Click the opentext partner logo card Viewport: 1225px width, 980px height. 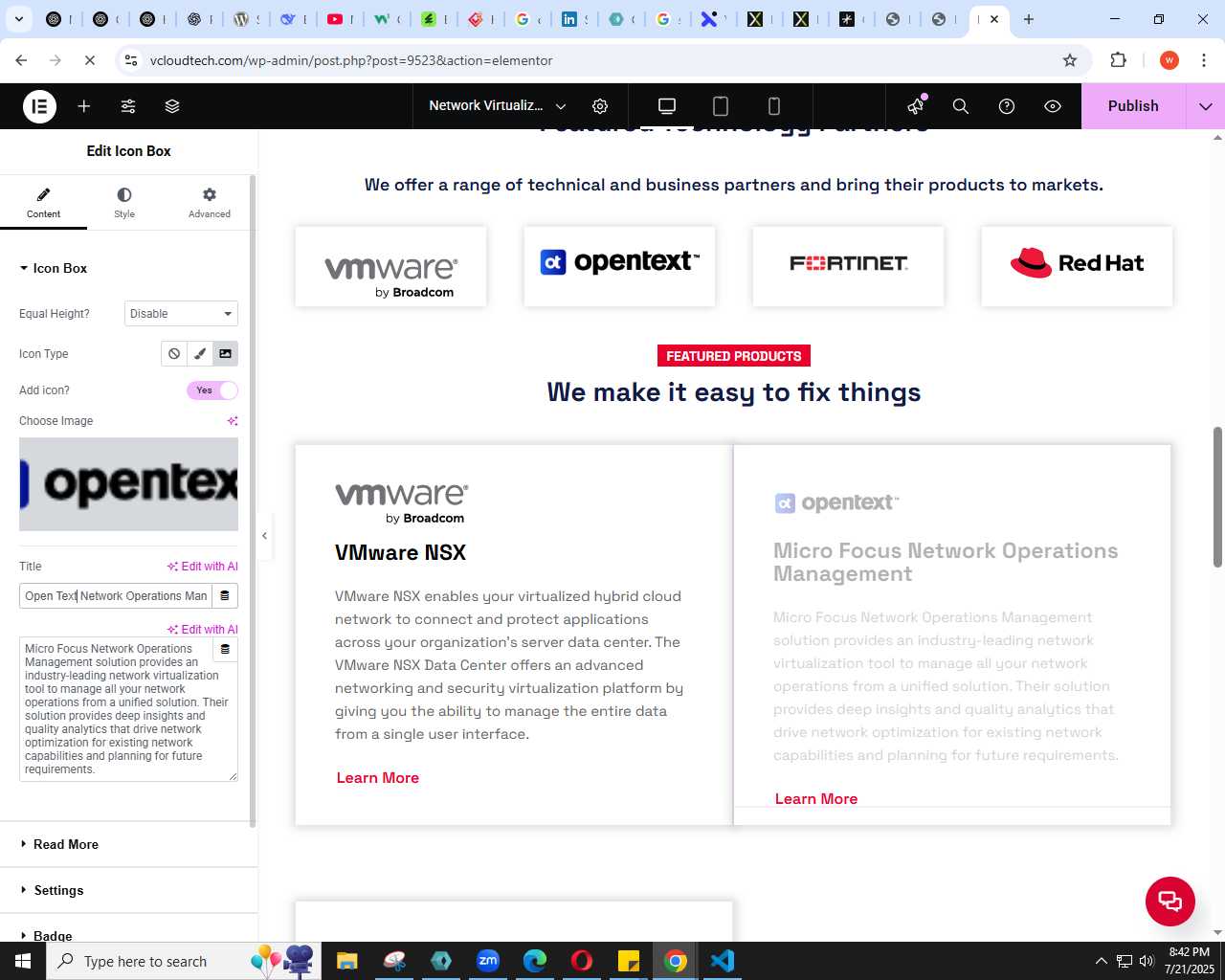coord(619,267)
